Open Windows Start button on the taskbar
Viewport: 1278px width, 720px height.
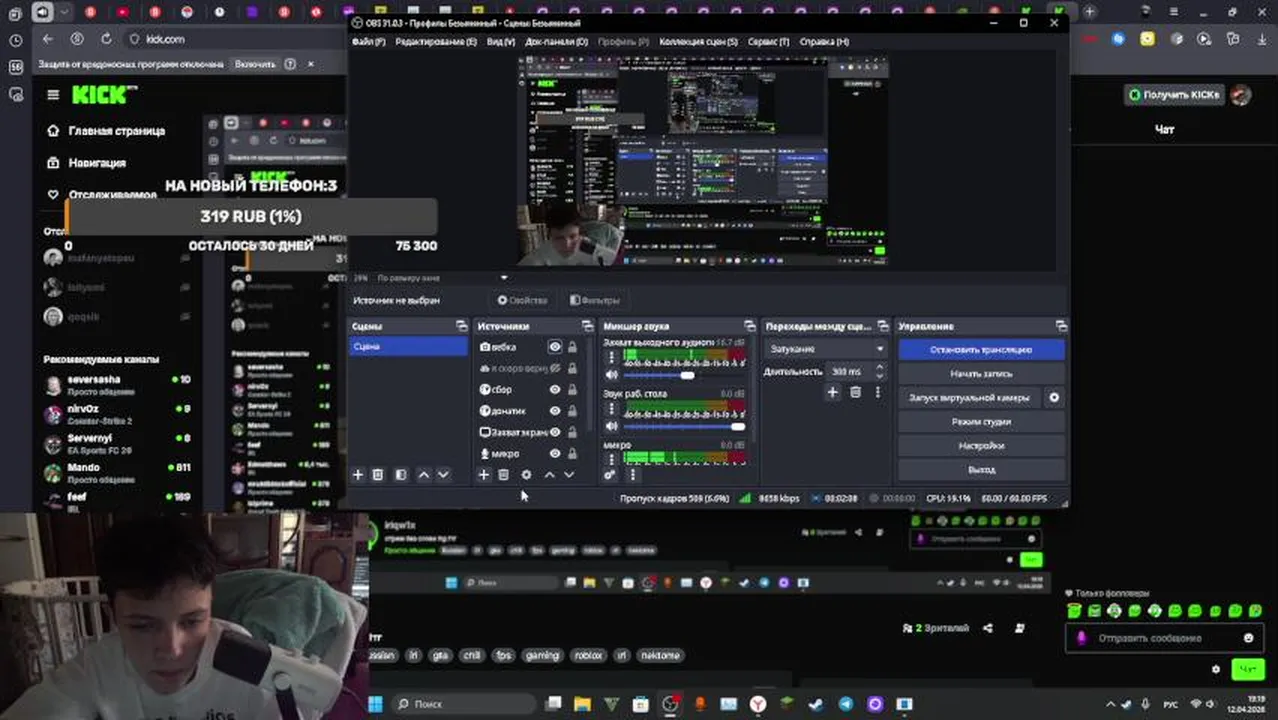coord(376,704)
